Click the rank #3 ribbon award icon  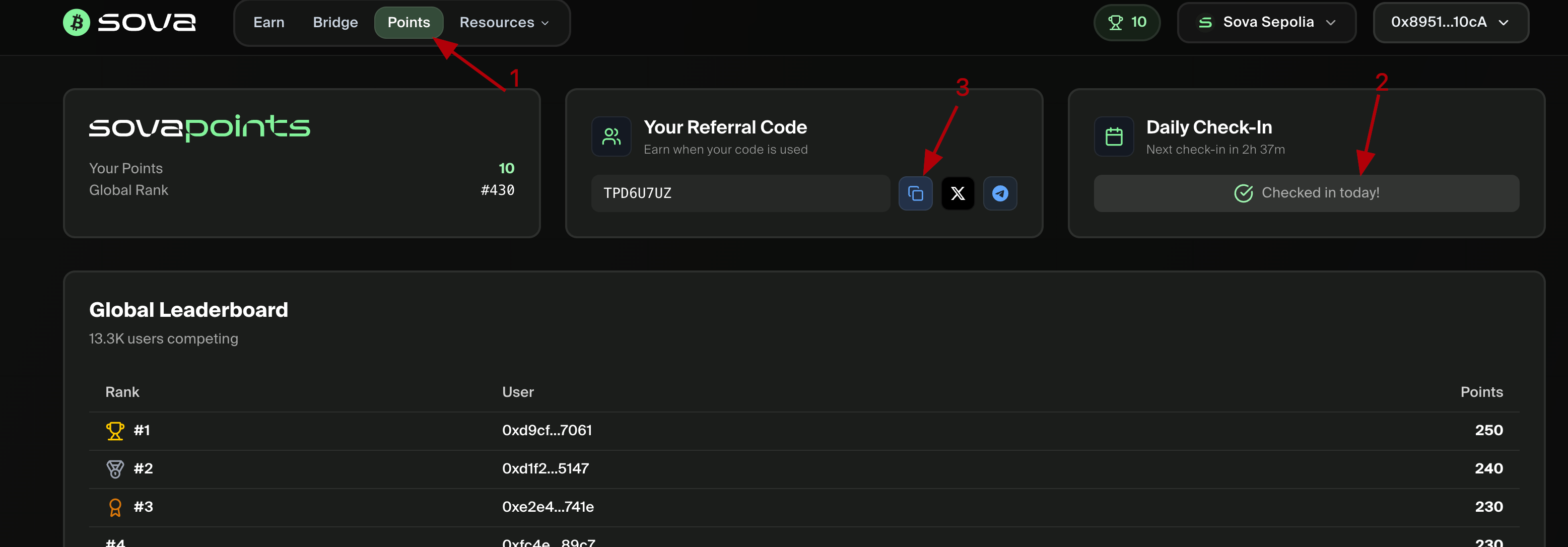coord(115,507)
